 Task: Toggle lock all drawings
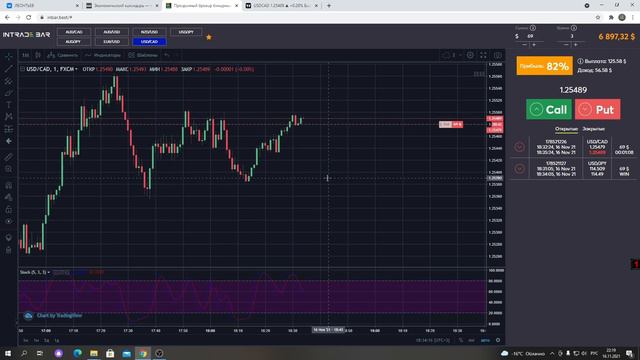[9, 209]
